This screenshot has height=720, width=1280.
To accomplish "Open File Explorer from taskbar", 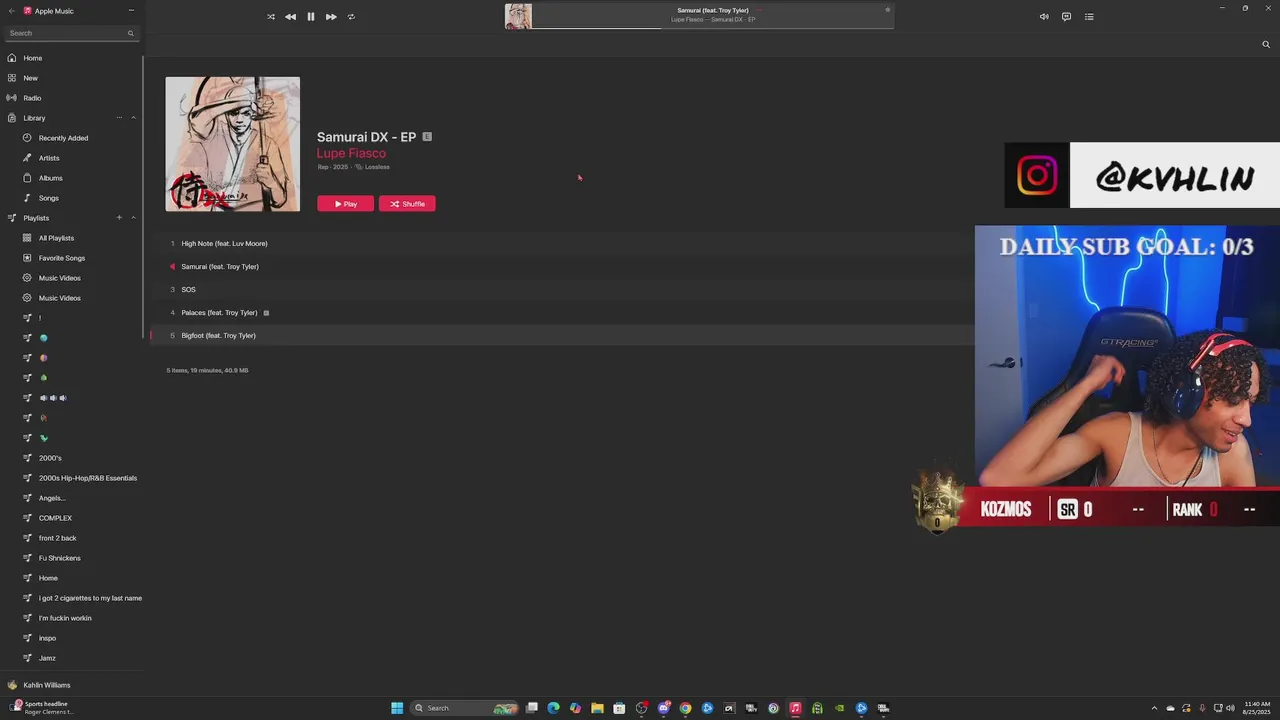I will (x=597, y=708).
